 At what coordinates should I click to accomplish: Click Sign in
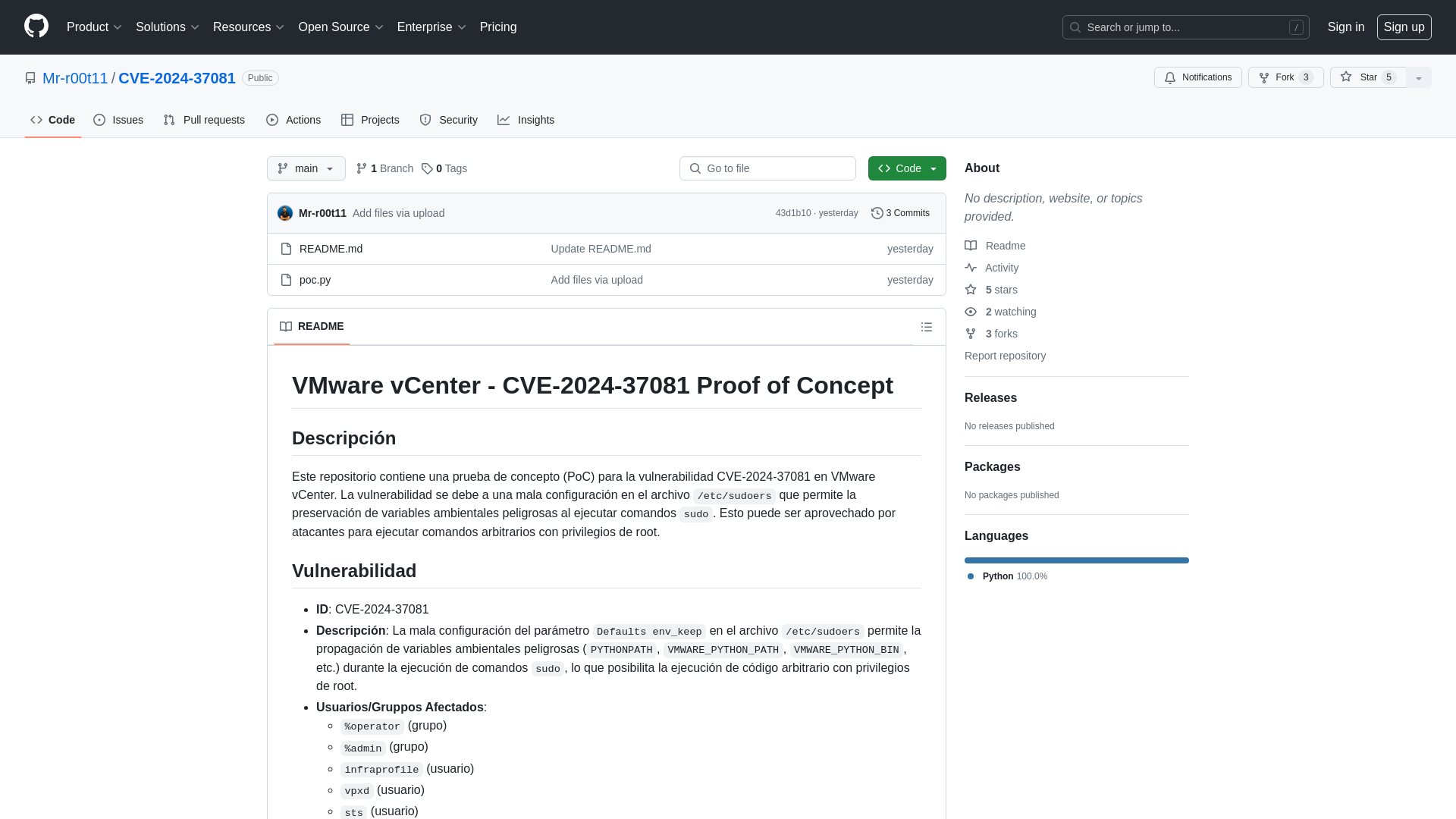click(1345, 27)
